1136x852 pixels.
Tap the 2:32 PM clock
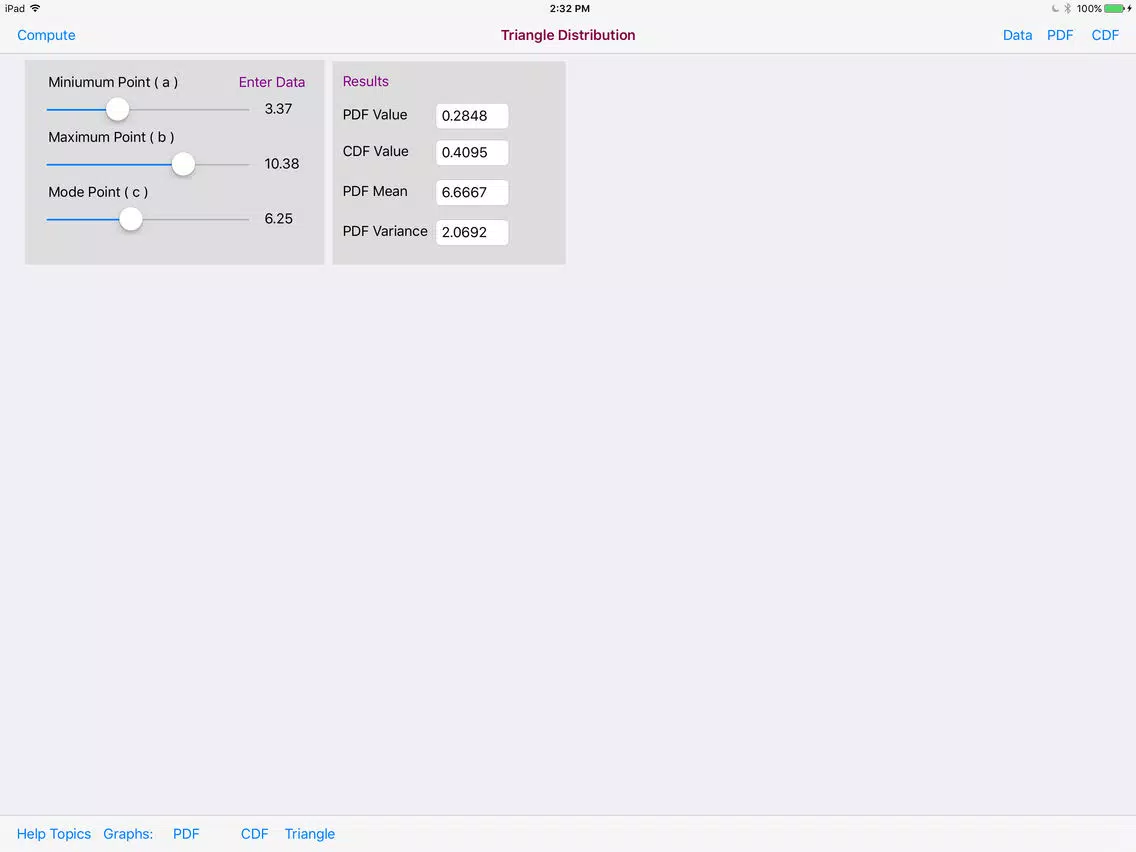569,9
